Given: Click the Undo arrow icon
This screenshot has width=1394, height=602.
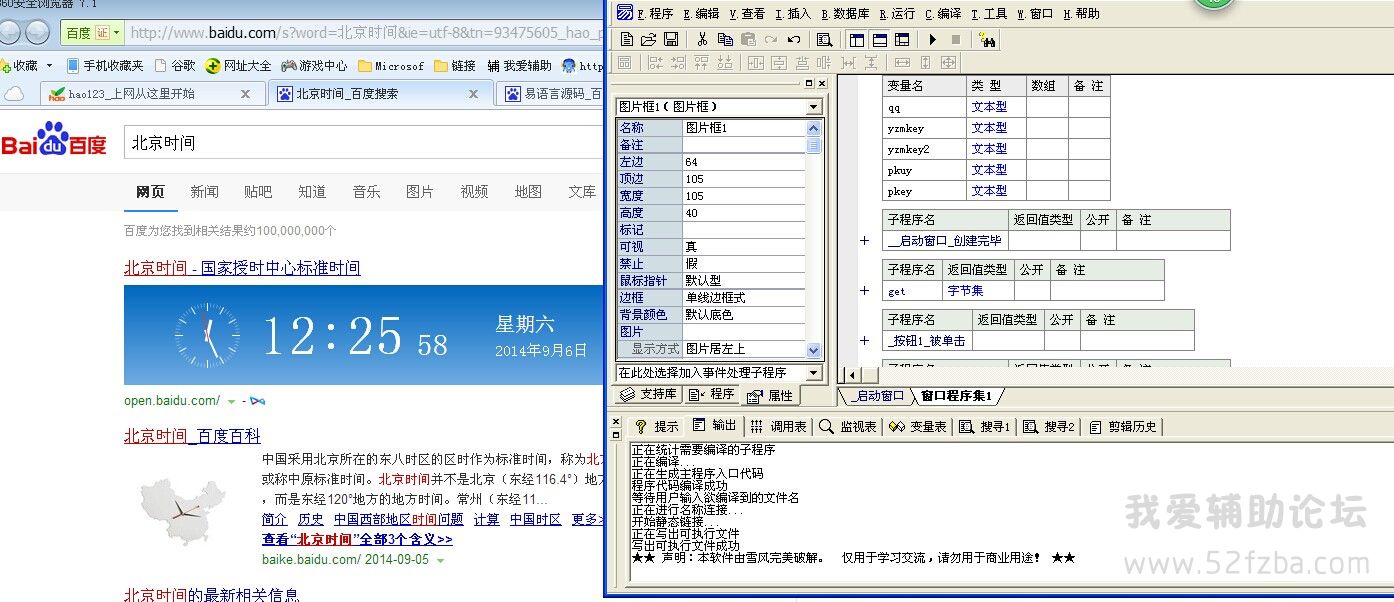Looking at the screenshot, I should [793, 40].
